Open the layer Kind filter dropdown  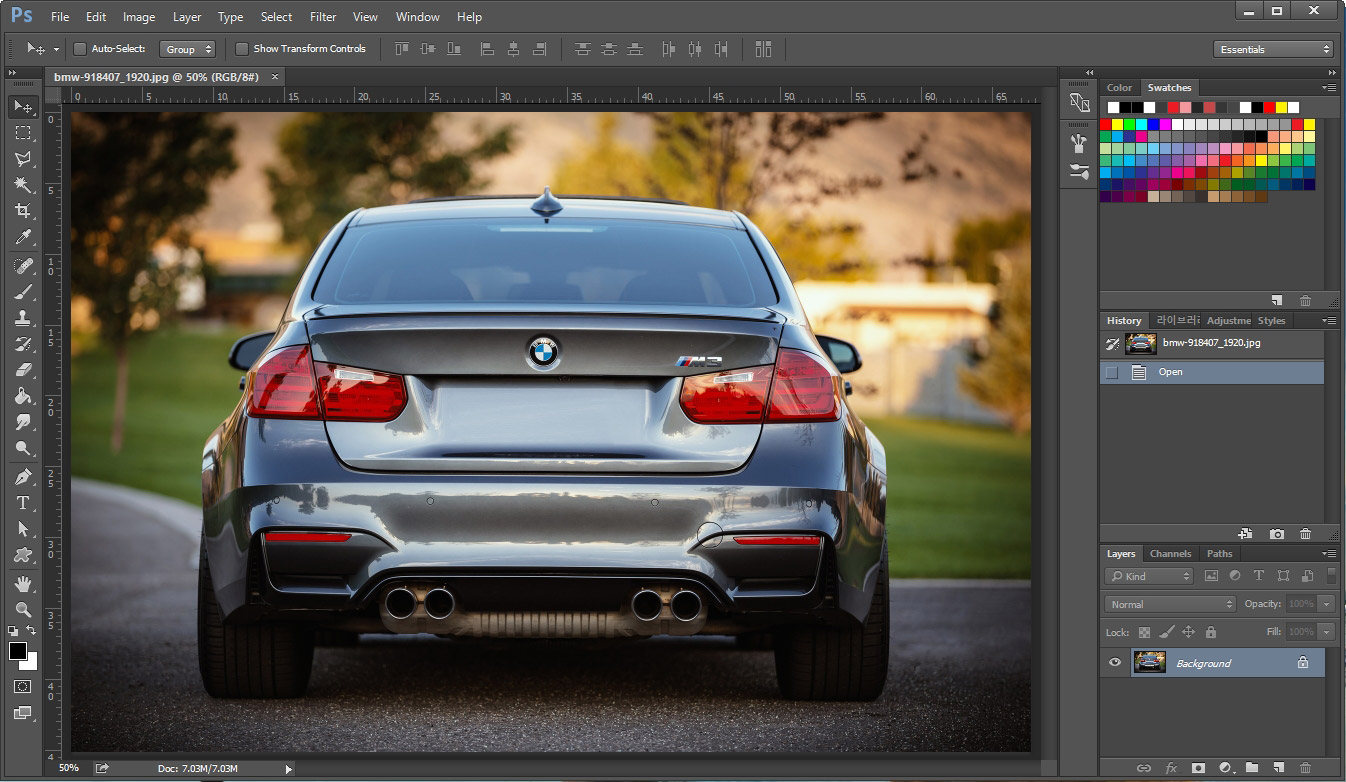coord(1149,576)
